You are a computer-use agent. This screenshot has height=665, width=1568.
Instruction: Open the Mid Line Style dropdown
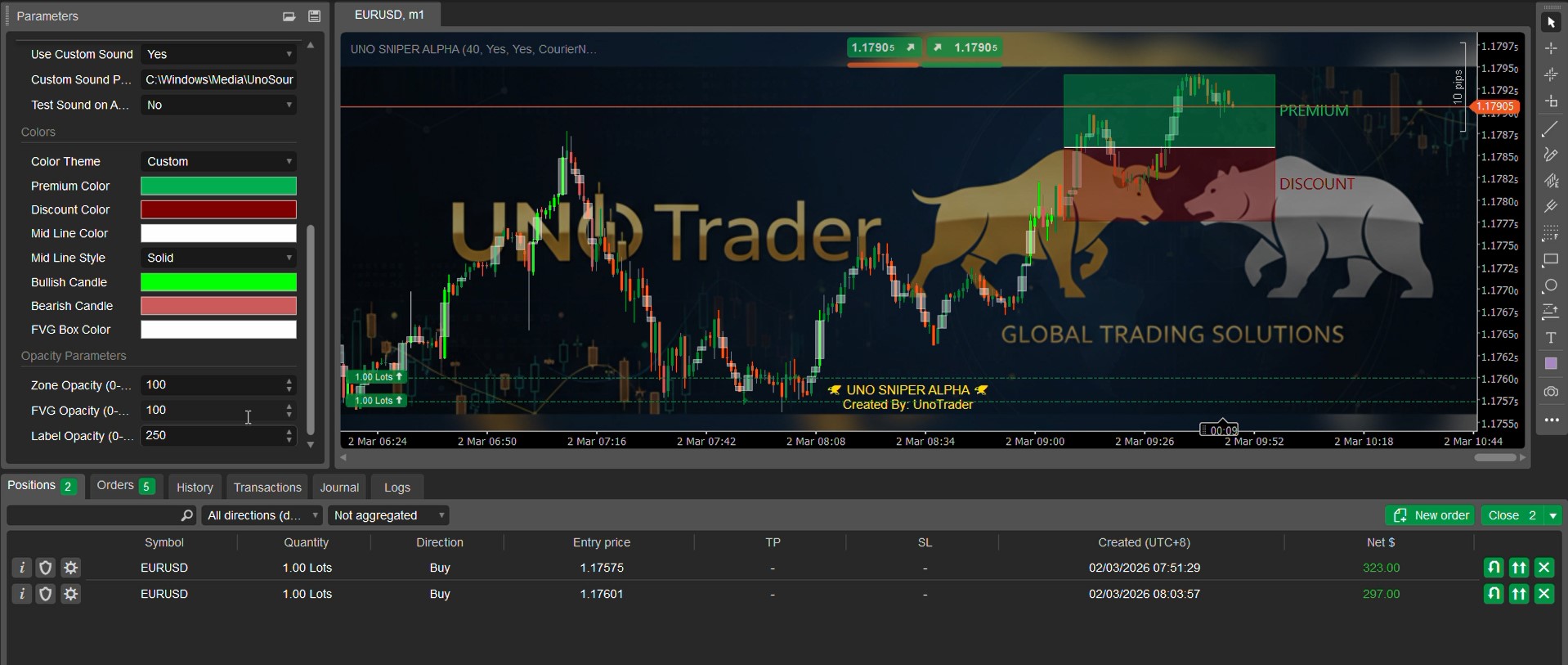(218, 258)
